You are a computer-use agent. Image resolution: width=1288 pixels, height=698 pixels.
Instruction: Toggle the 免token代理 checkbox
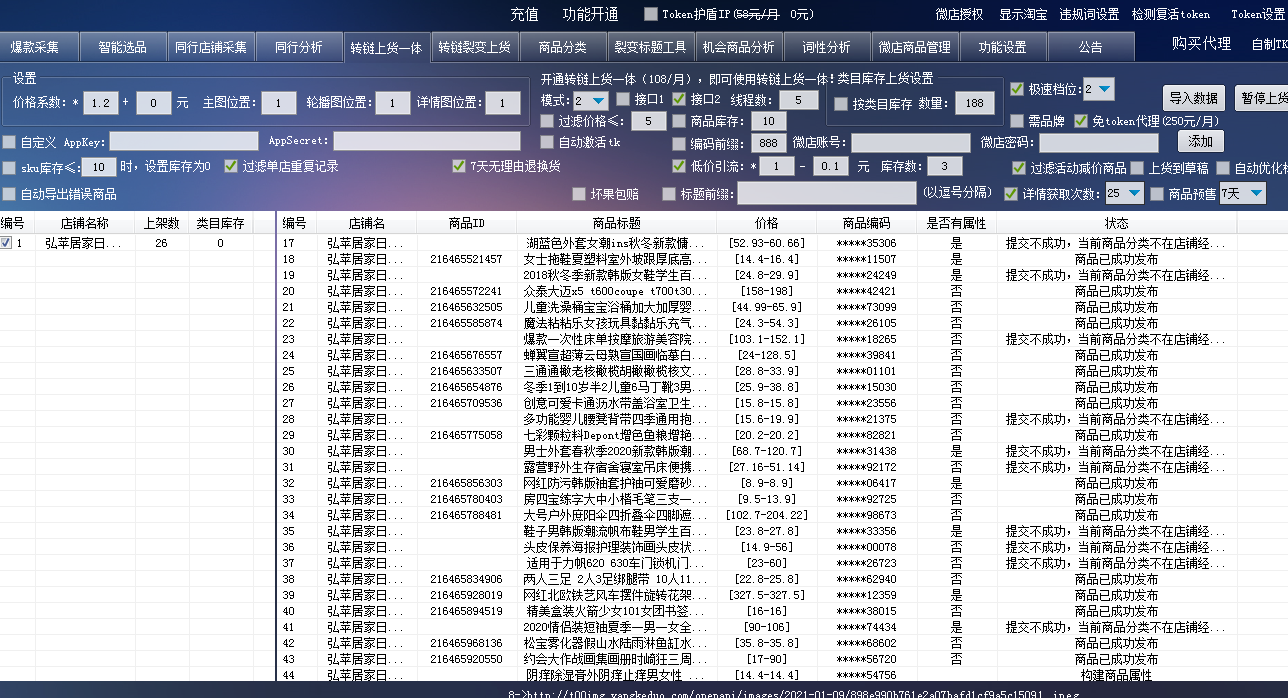click(1080, 120)
